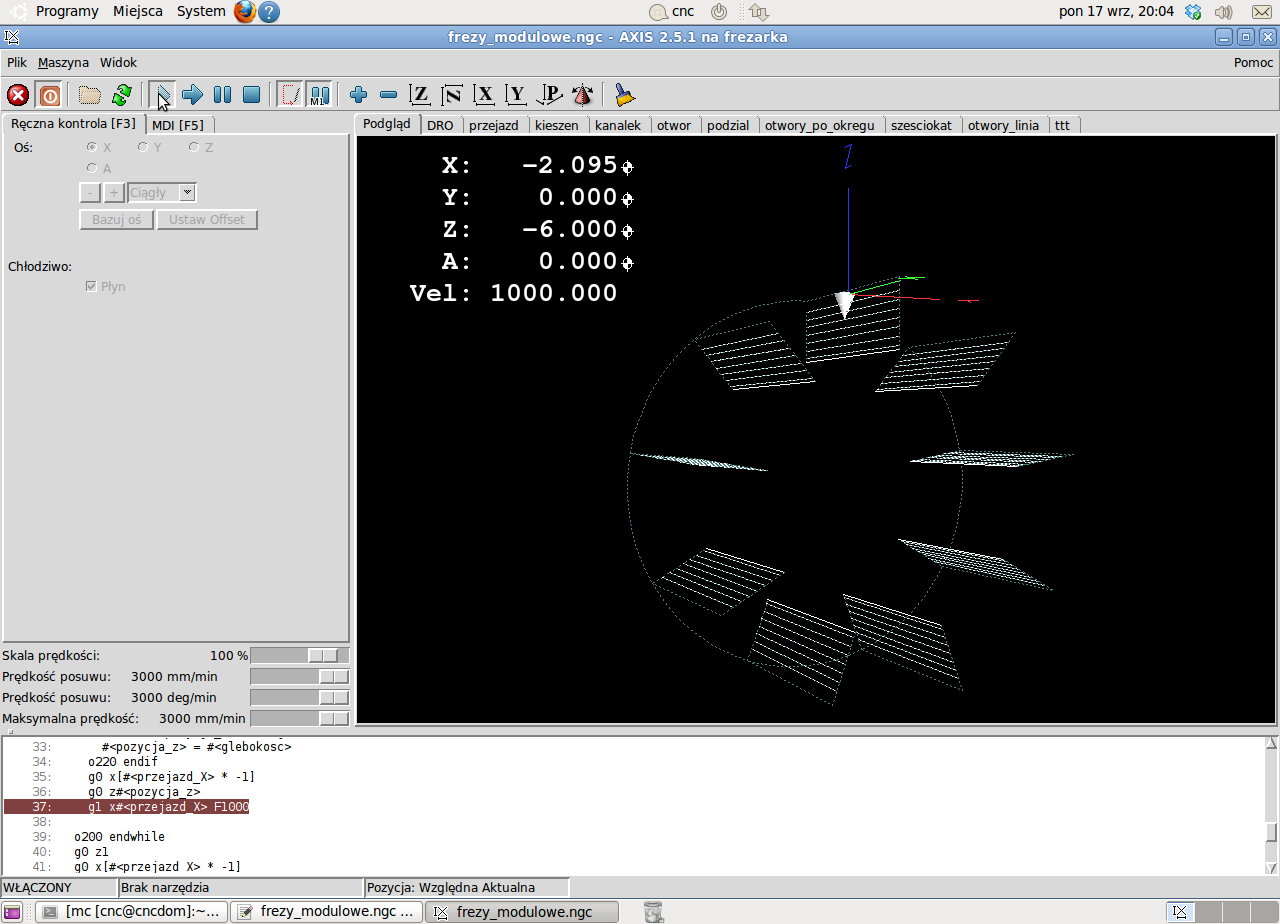The image size is (1280, 924).
Task: Select the DRO tab
Action: point(440,126)
